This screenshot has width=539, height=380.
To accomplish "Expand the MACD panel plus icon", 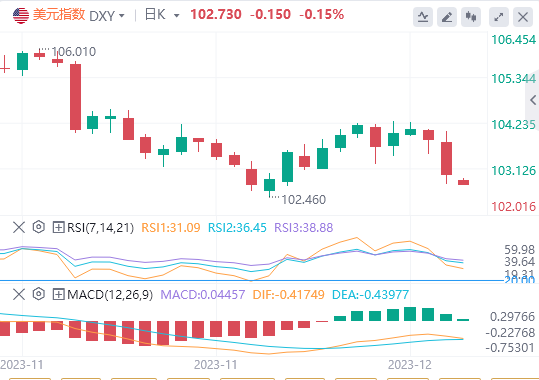I will pyautogui.click(x=58, y=294).
